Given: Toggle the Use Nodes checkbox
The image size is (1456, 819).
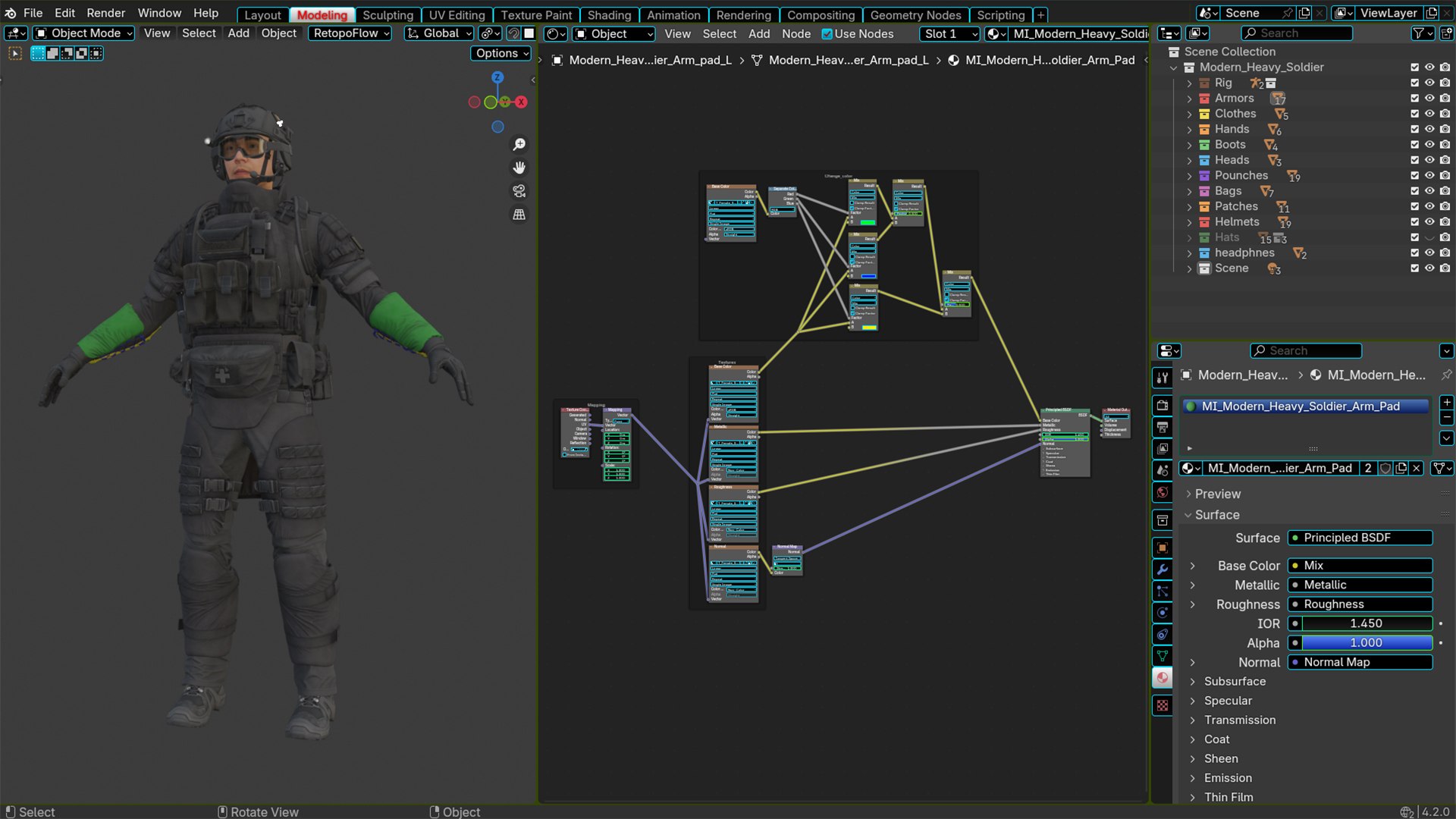Looking at the screenshot, I should point(827,34).
